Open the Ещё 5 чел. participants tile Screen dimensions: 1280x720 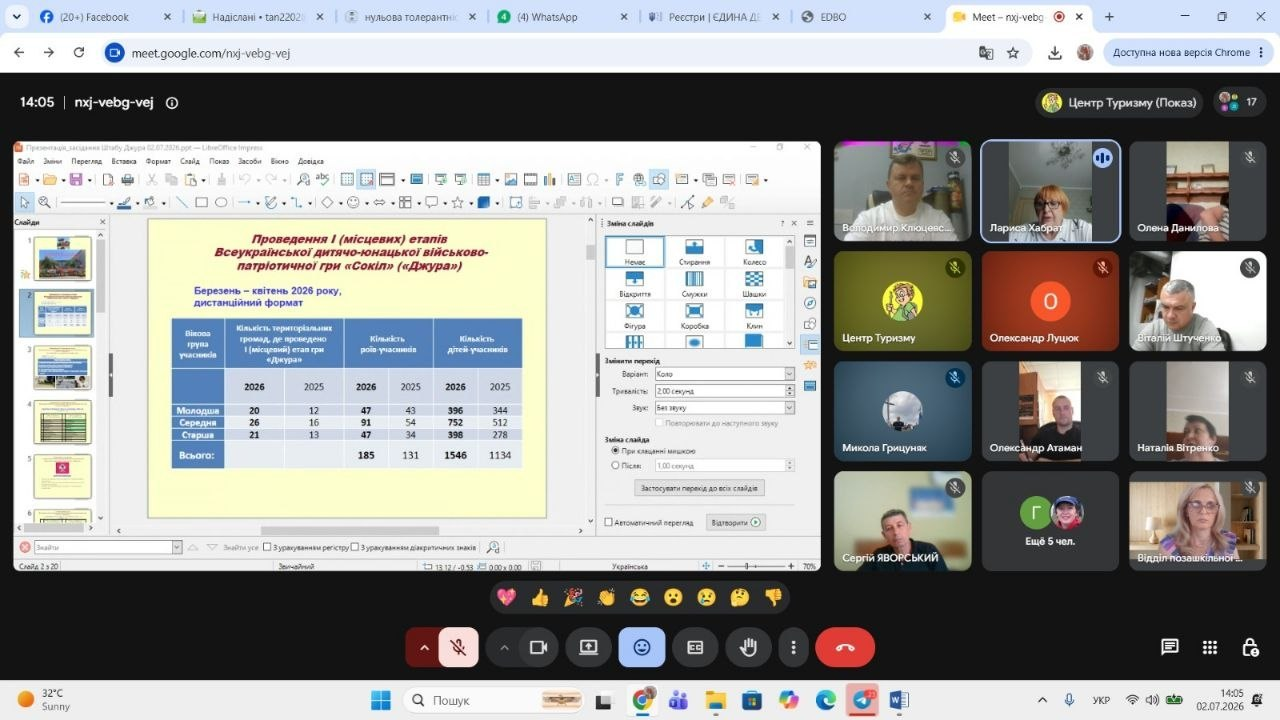pyautogui.click(x=1050, y=521)
